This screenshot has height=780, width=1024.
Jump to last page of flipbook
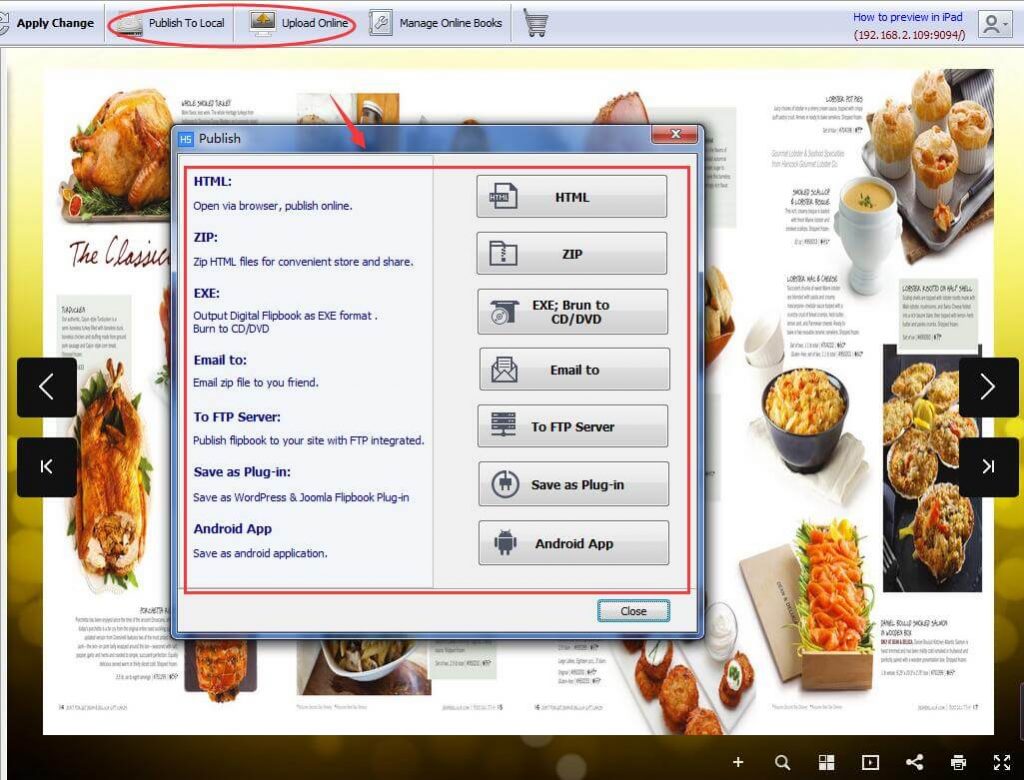tap(988, 467)
